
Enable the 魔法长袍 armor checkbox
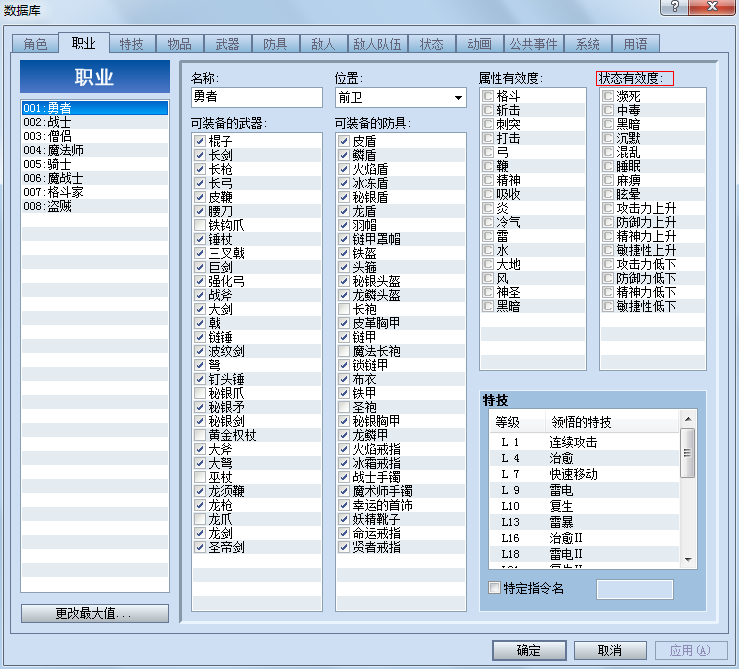344,351
